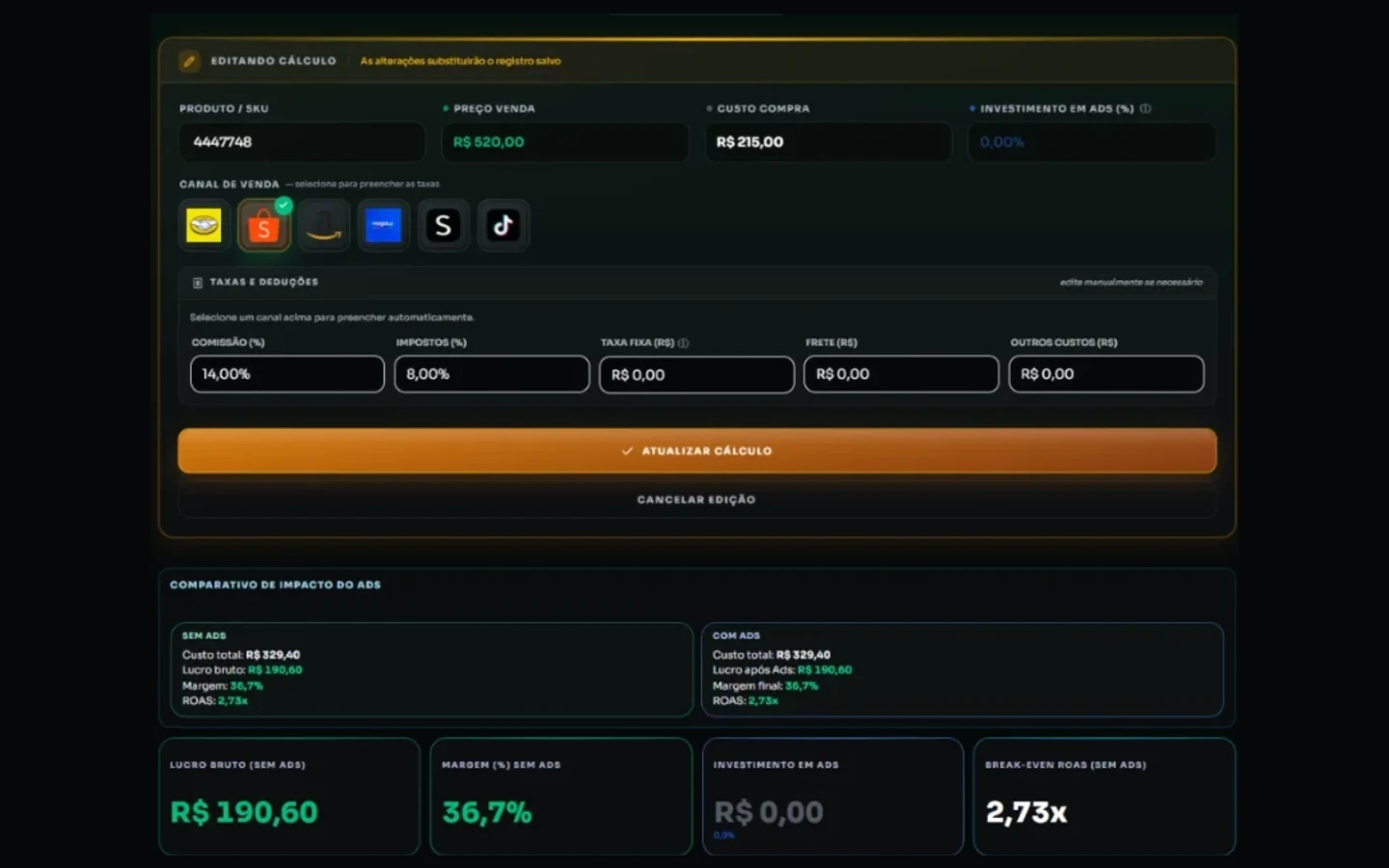Image resolution: width=1389 pixels, height=868 pixels.
Task: Edit the Investimento em Ads percent field
Action: [1092, 142]
